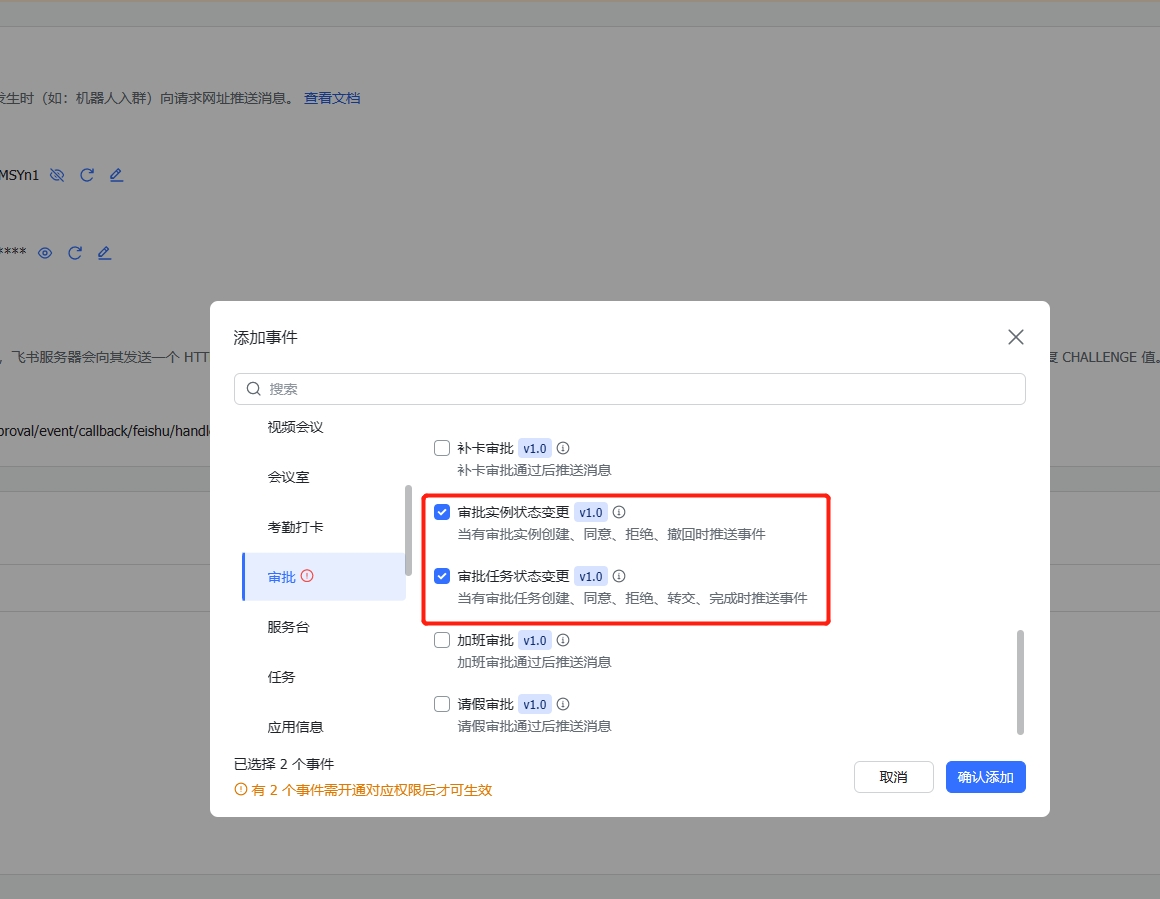Uncheck the 审批任务状态变更 checkbox
The height and width of the screenshot is (899, 1160).
click(442, 576)
